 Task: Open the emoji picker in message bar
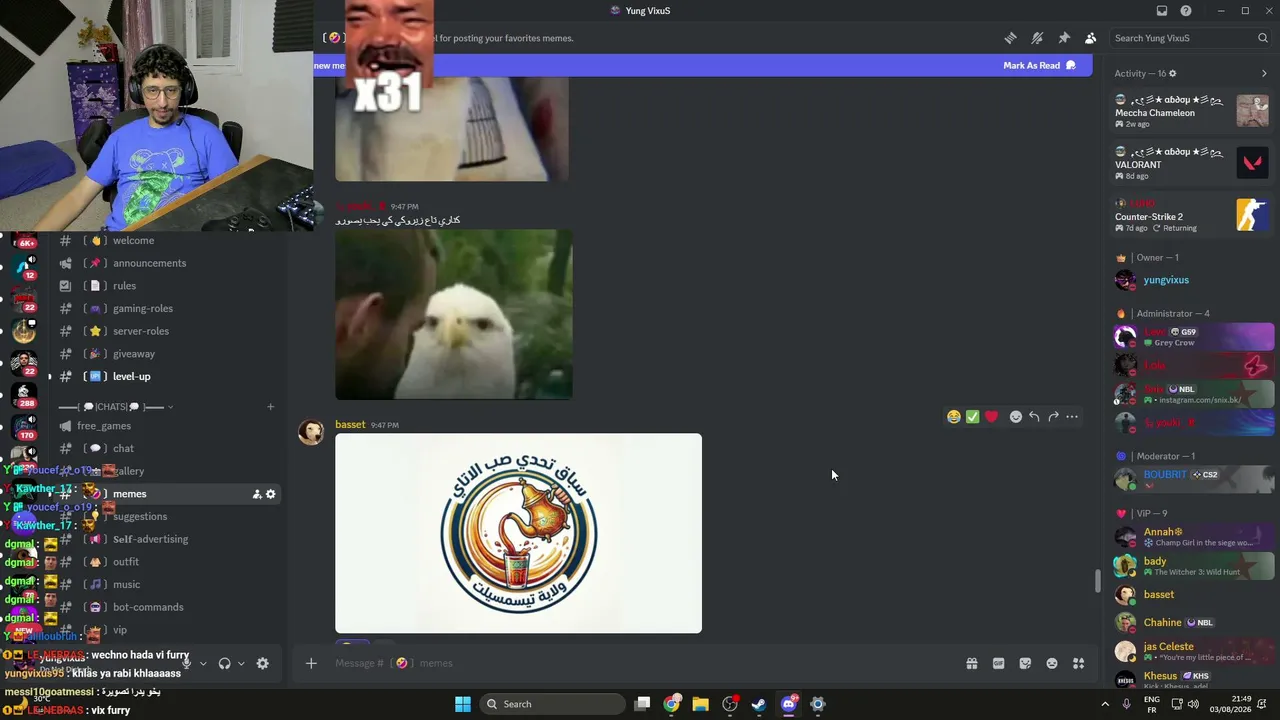1052,663
